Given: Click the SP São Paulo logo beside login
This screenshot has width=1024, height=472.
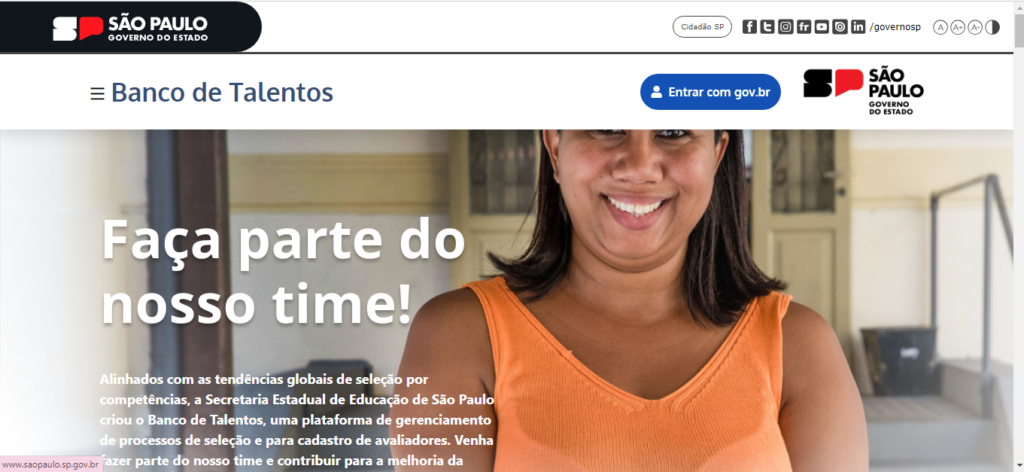Looking at the screenshot, I should (x=863, y=92).
